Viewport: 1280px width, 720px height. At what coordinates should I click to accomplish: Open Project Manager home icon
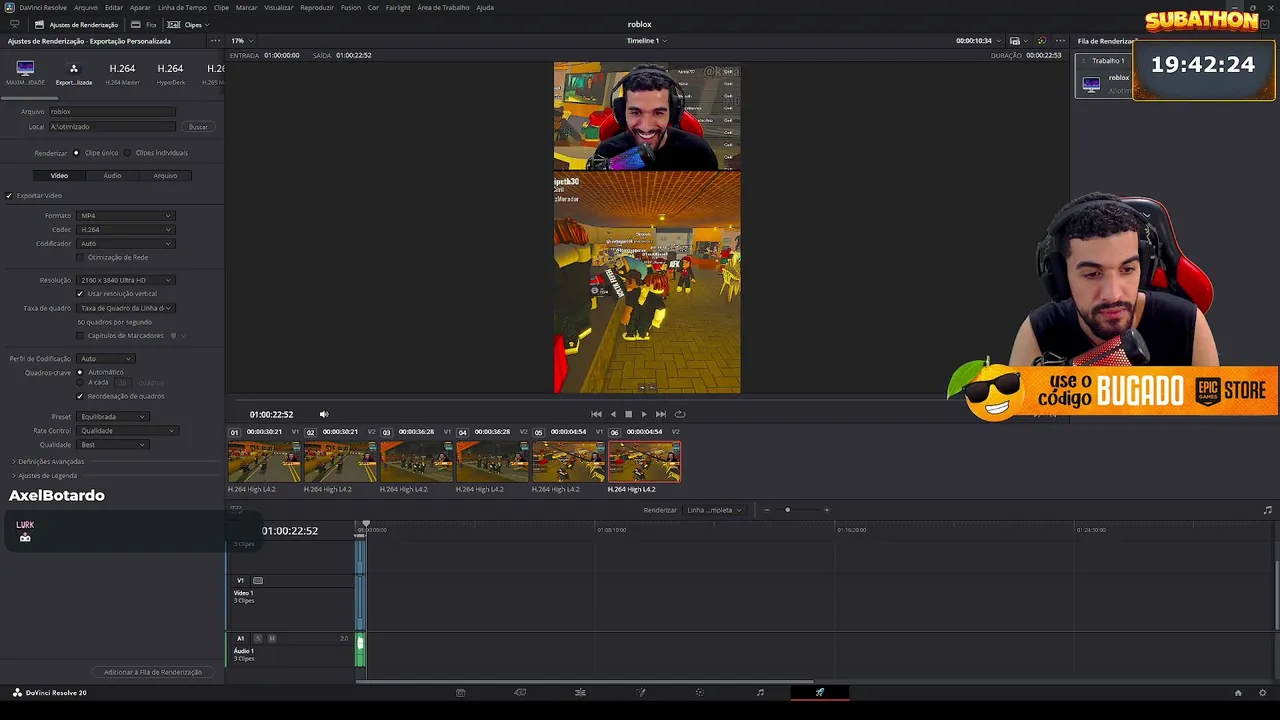(x=1237, y=692)
